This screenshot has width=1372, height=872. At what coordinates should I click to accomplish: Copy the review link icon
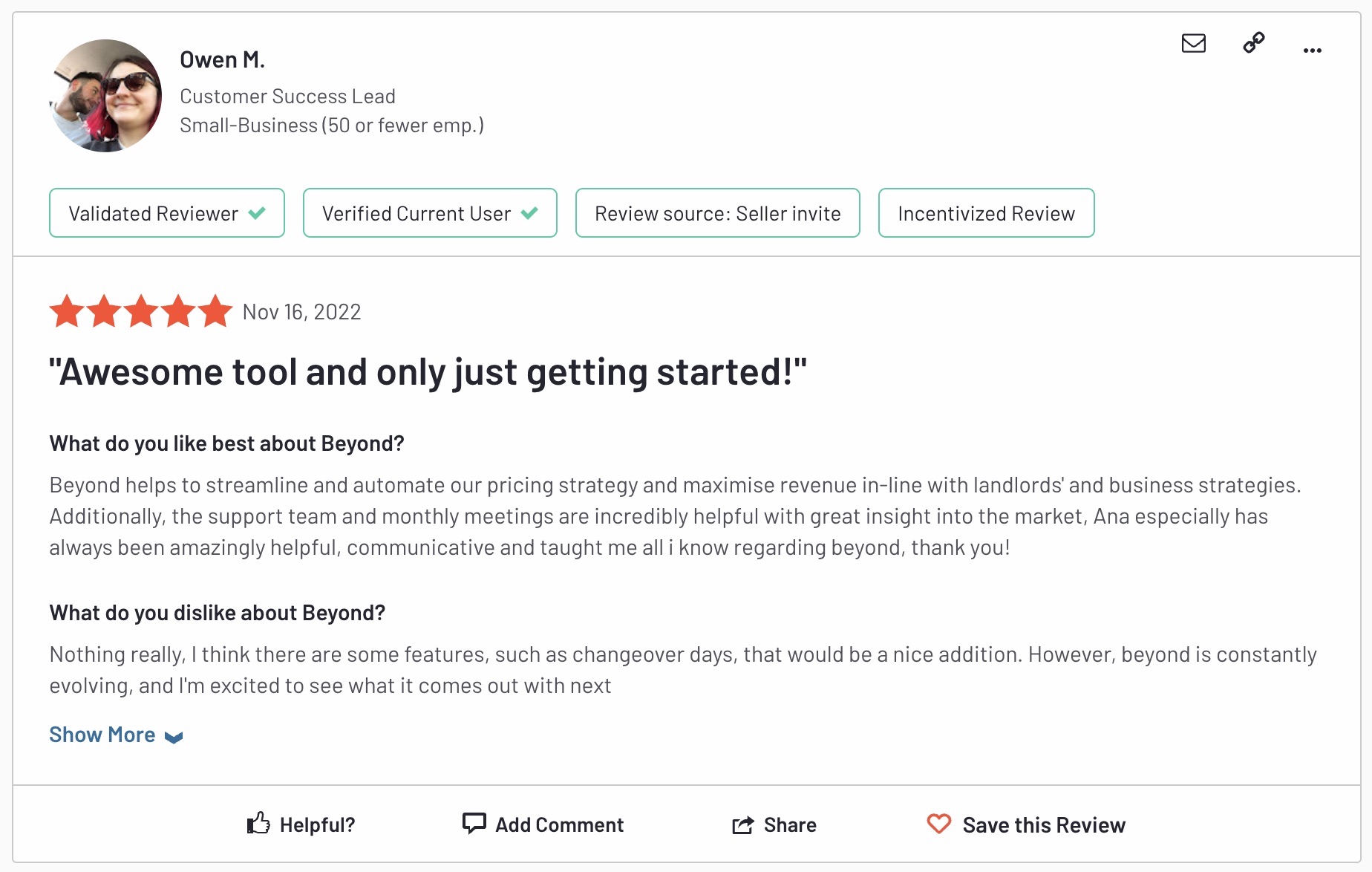pos(1254,42)
